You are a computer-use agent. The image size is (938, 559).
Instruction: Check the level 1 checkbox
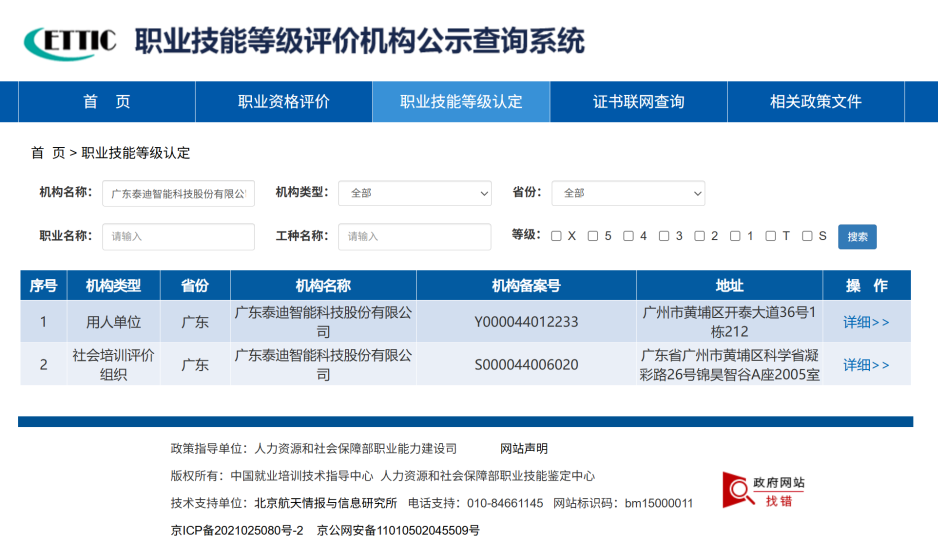point(735,236)
